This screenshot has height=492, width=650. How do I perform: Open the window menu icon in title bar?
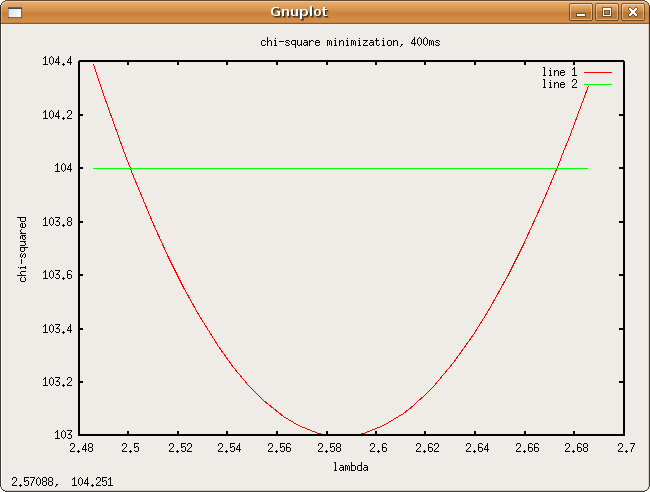(14, 12)
